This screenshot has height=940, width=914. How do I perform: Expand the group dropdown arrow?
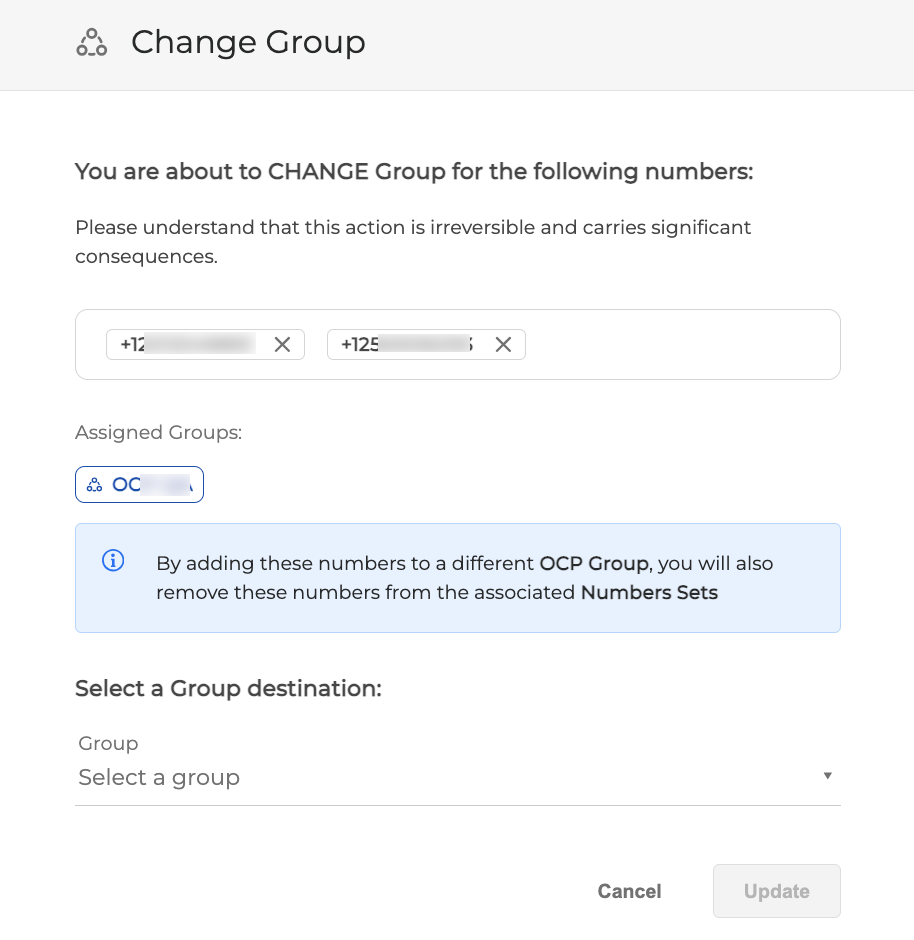[x=827, y=776]
